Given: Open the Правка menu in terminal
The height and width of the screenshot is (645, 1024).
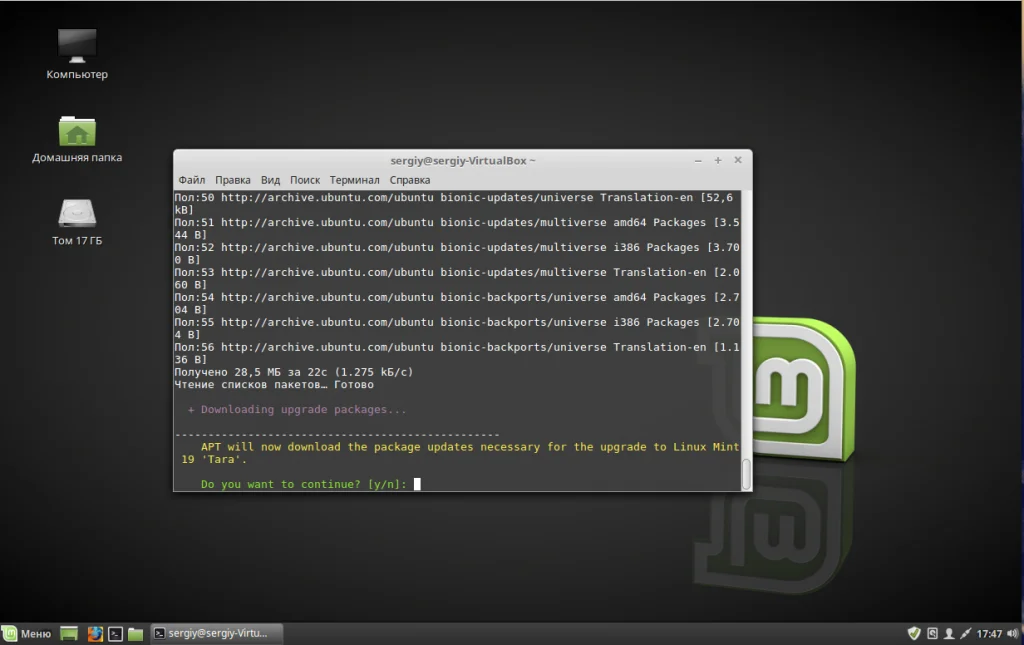Looking at the screenshot, I should coord(232,180).
